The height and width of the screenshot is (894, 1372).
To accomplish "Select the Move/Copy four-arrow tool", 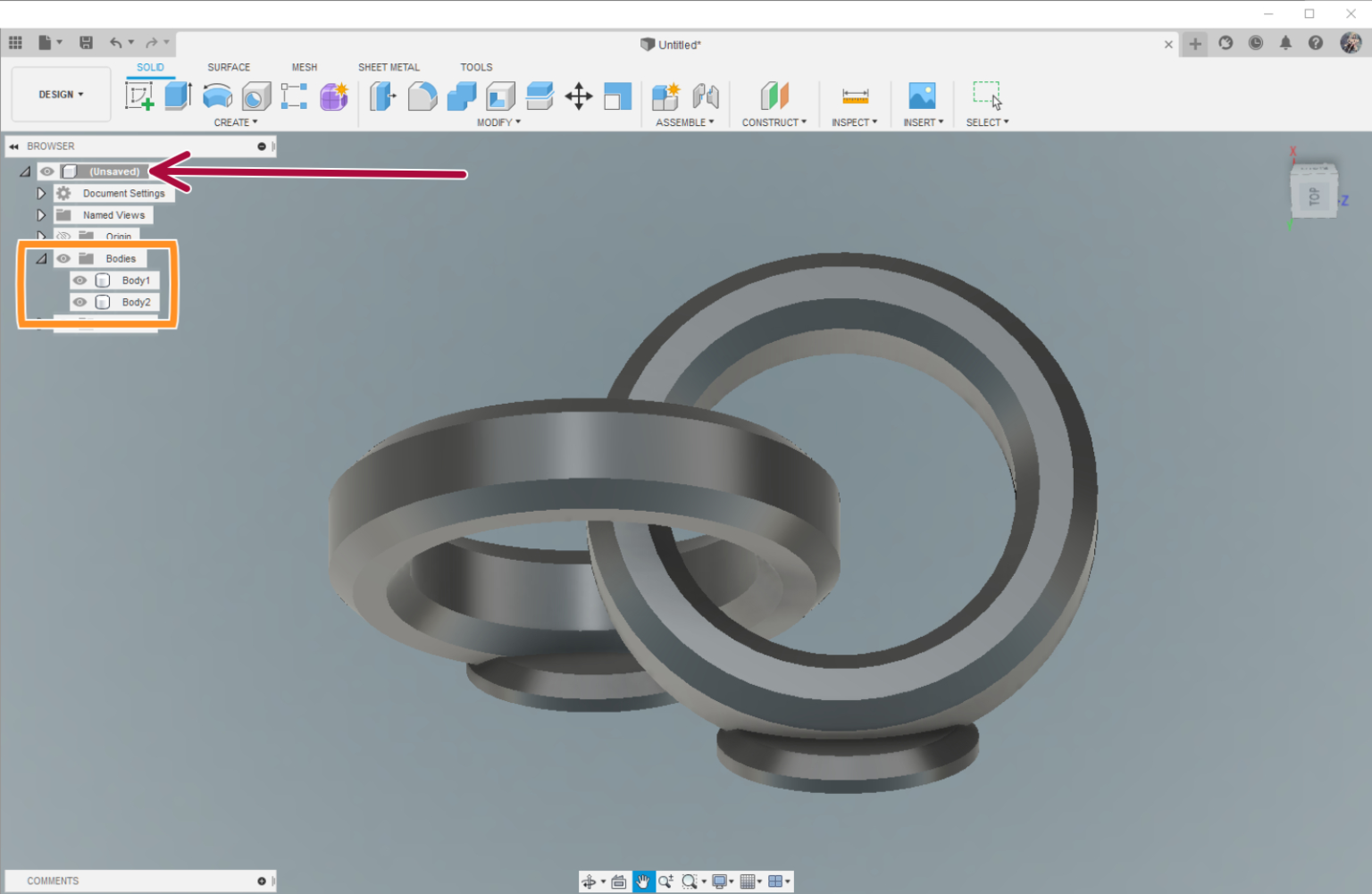I will pos(579,96).
